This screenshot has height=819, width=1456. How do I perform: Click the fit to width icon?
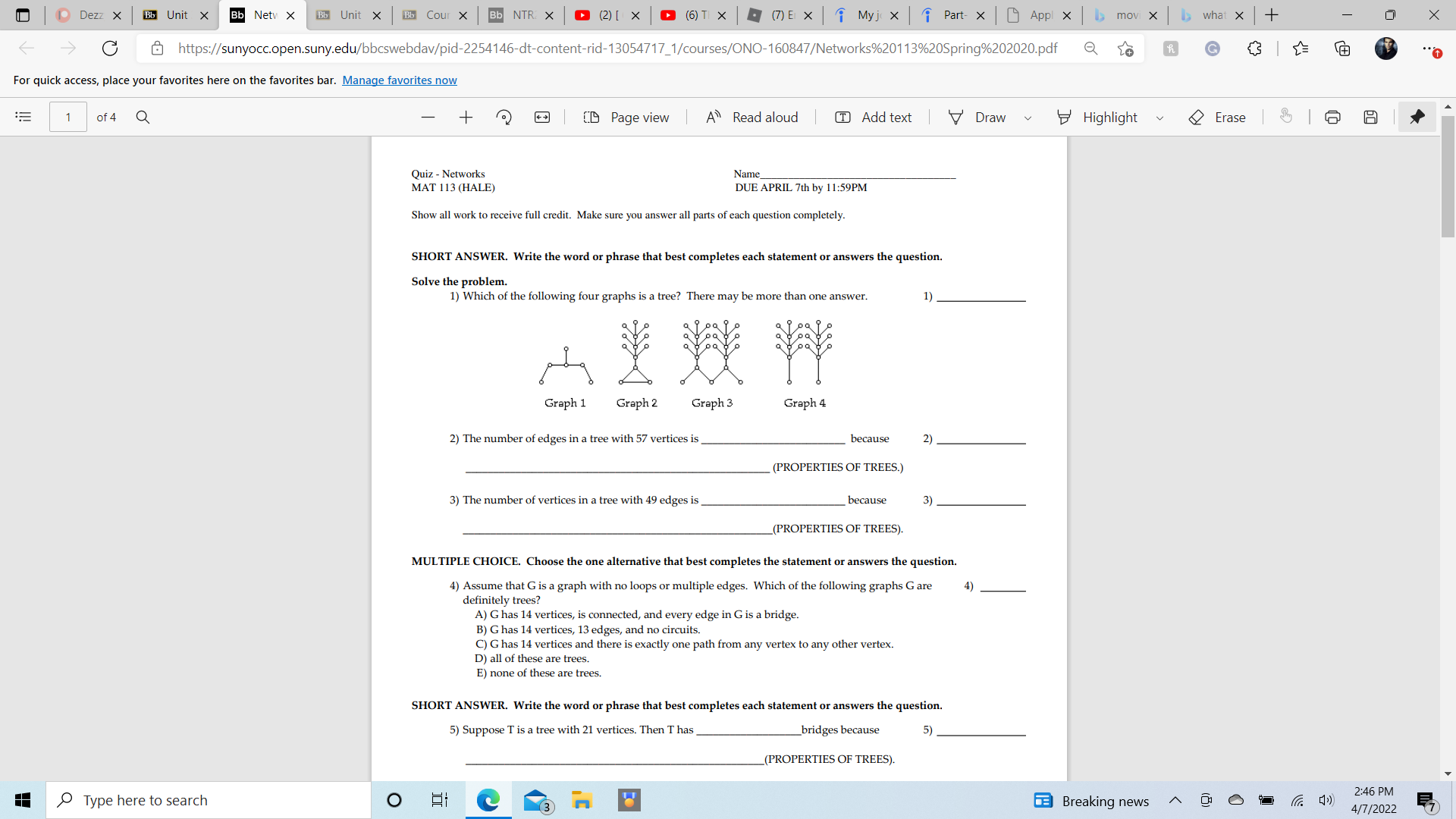542,117
